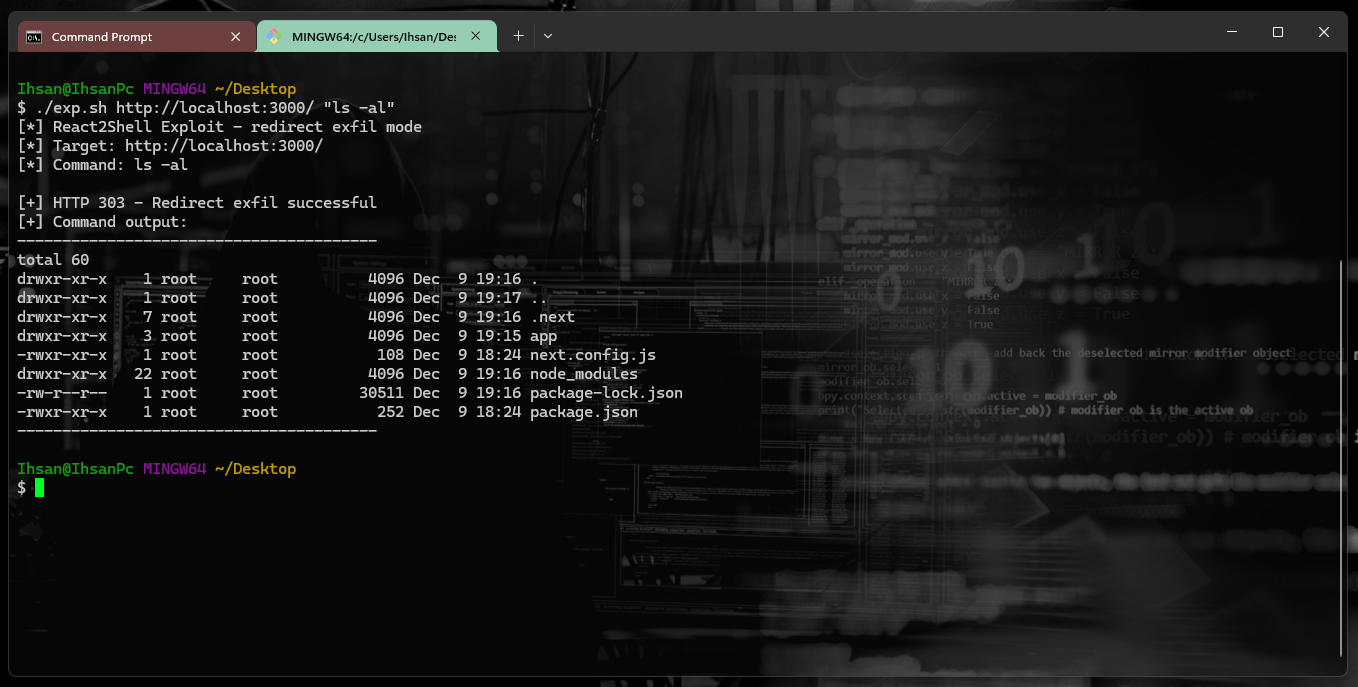1358x687 pixels.
Task: Close the terminal window
Action: 1324,33
